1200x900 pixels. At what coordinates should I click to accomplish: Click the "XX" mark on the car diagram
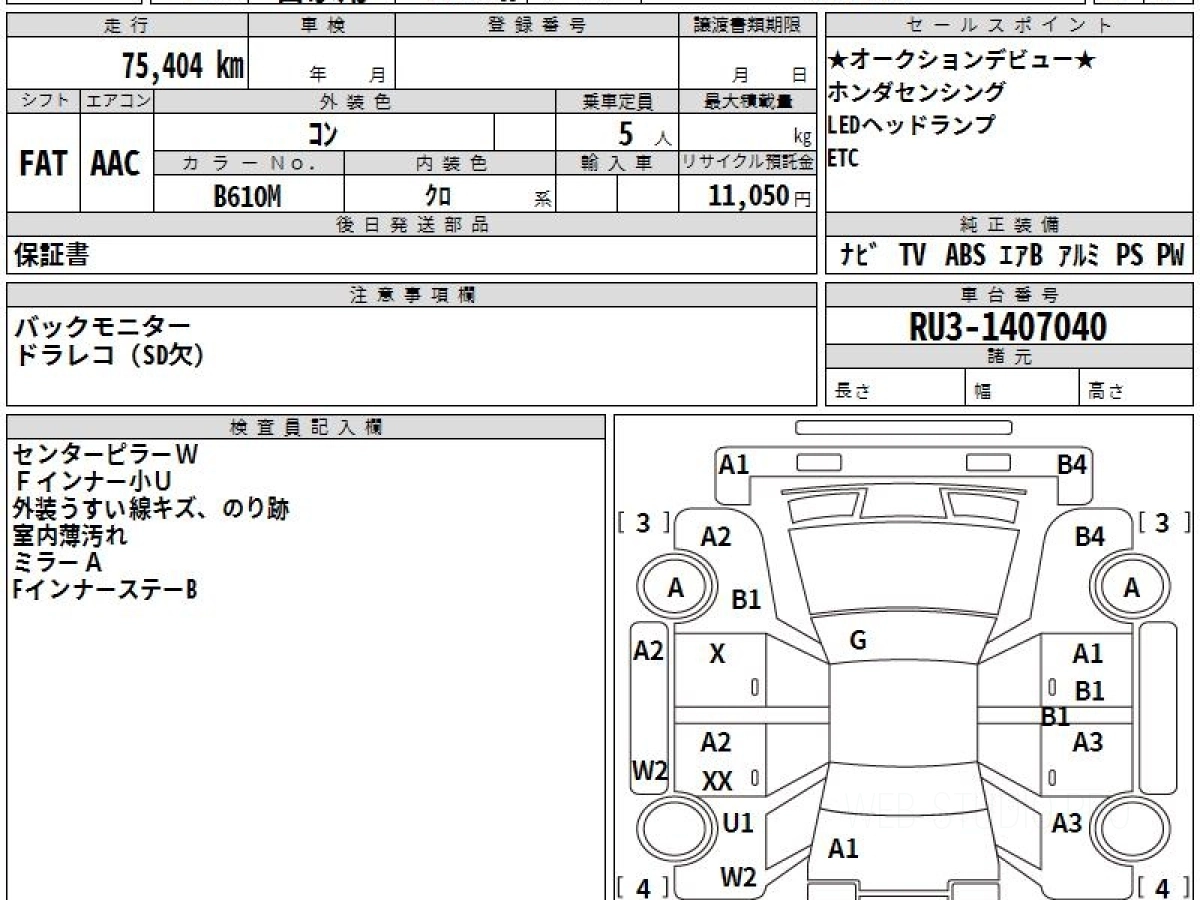tap(717, 782)
